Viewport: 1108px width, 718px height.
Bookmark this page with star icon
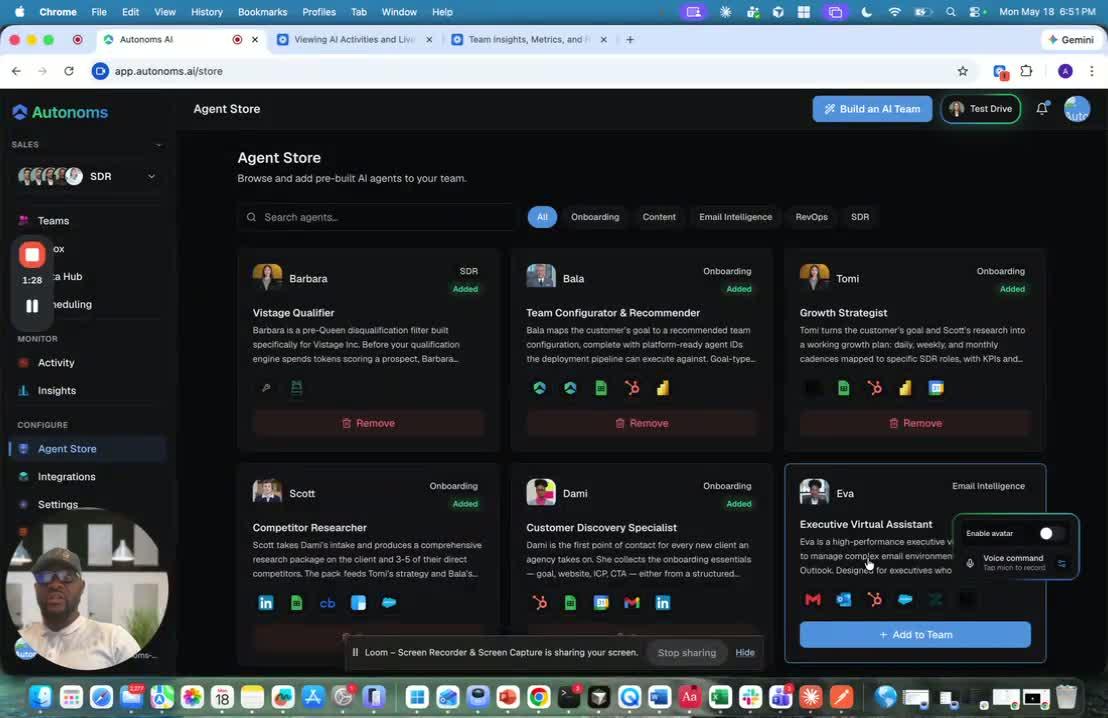click(x=962, y=71)
